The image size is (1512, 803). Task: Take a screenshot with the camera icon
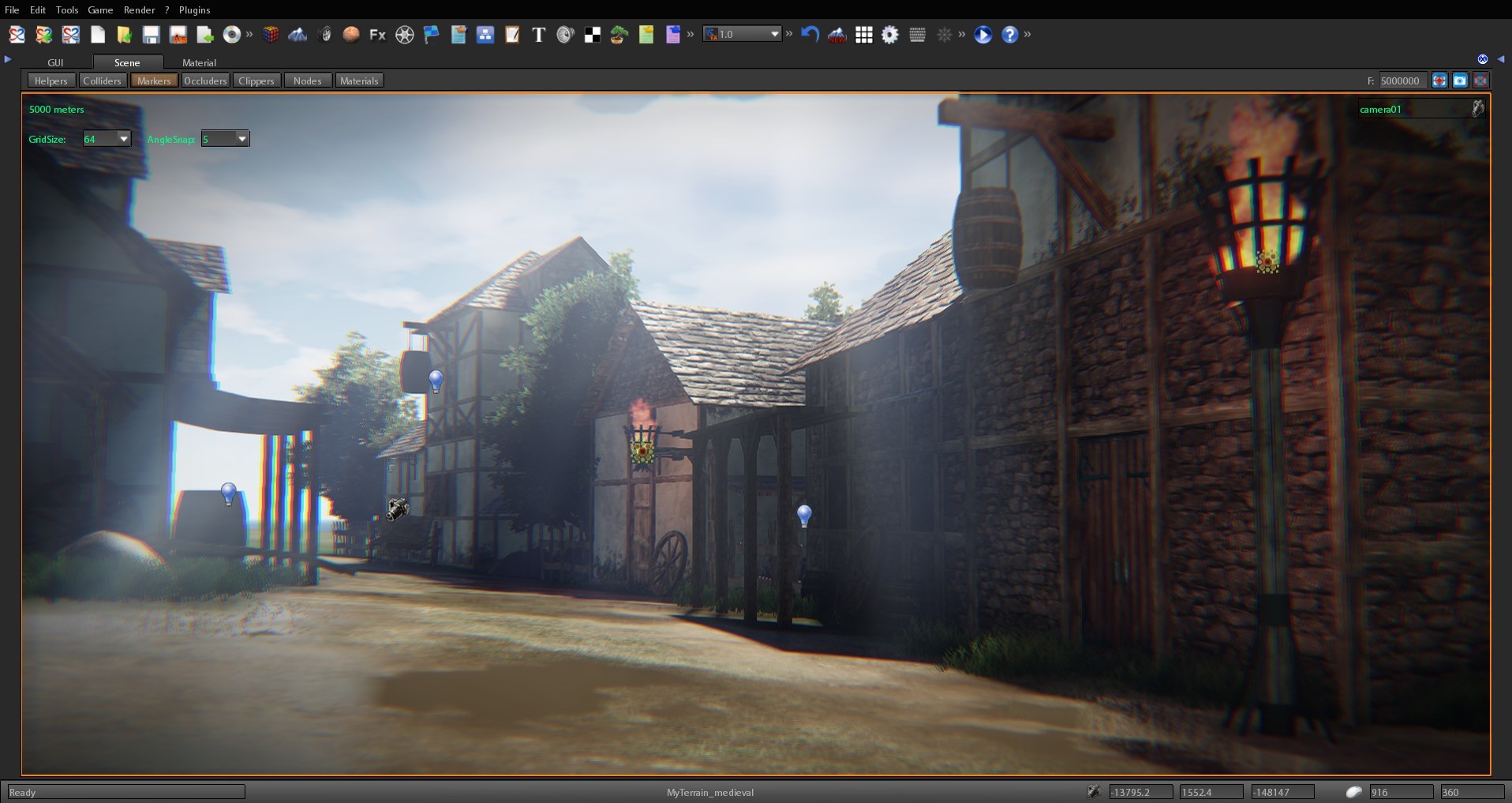1461,80
